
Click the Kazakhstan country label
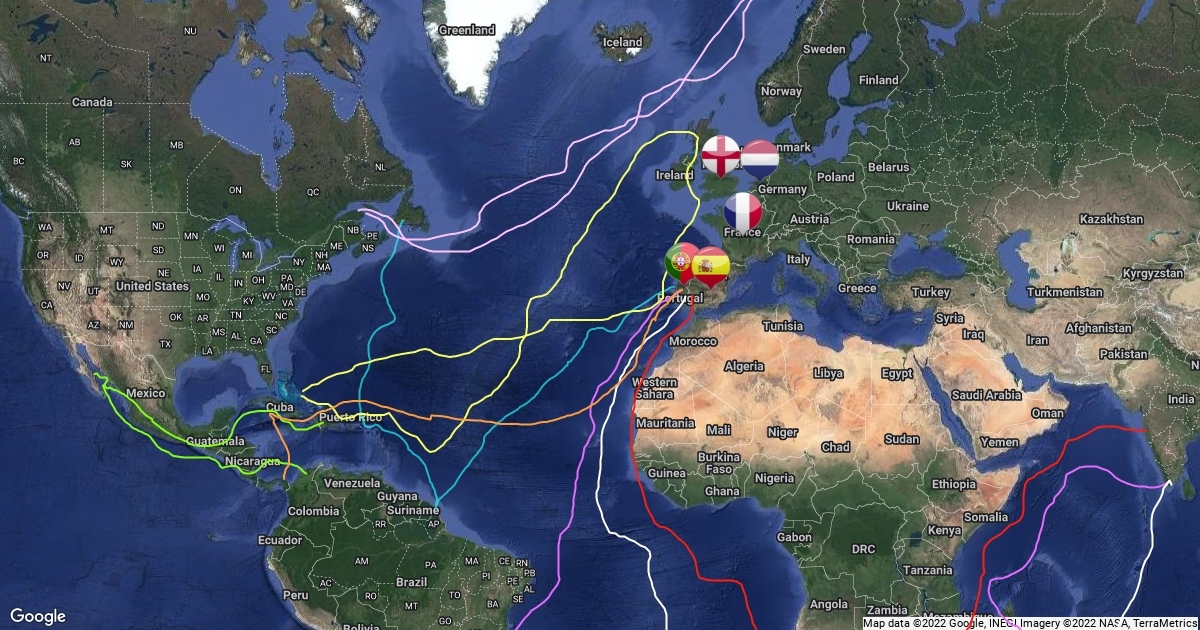click(x=1111, y=219)
